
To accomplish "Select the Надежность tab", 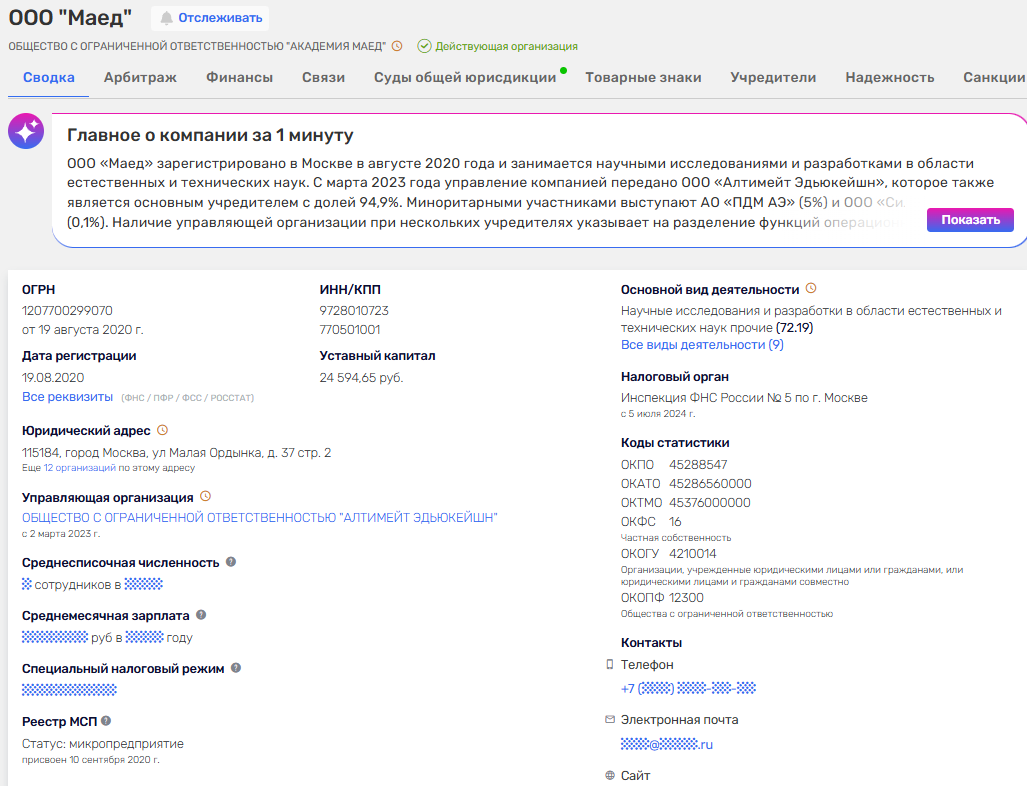I will tap(889, 77).
